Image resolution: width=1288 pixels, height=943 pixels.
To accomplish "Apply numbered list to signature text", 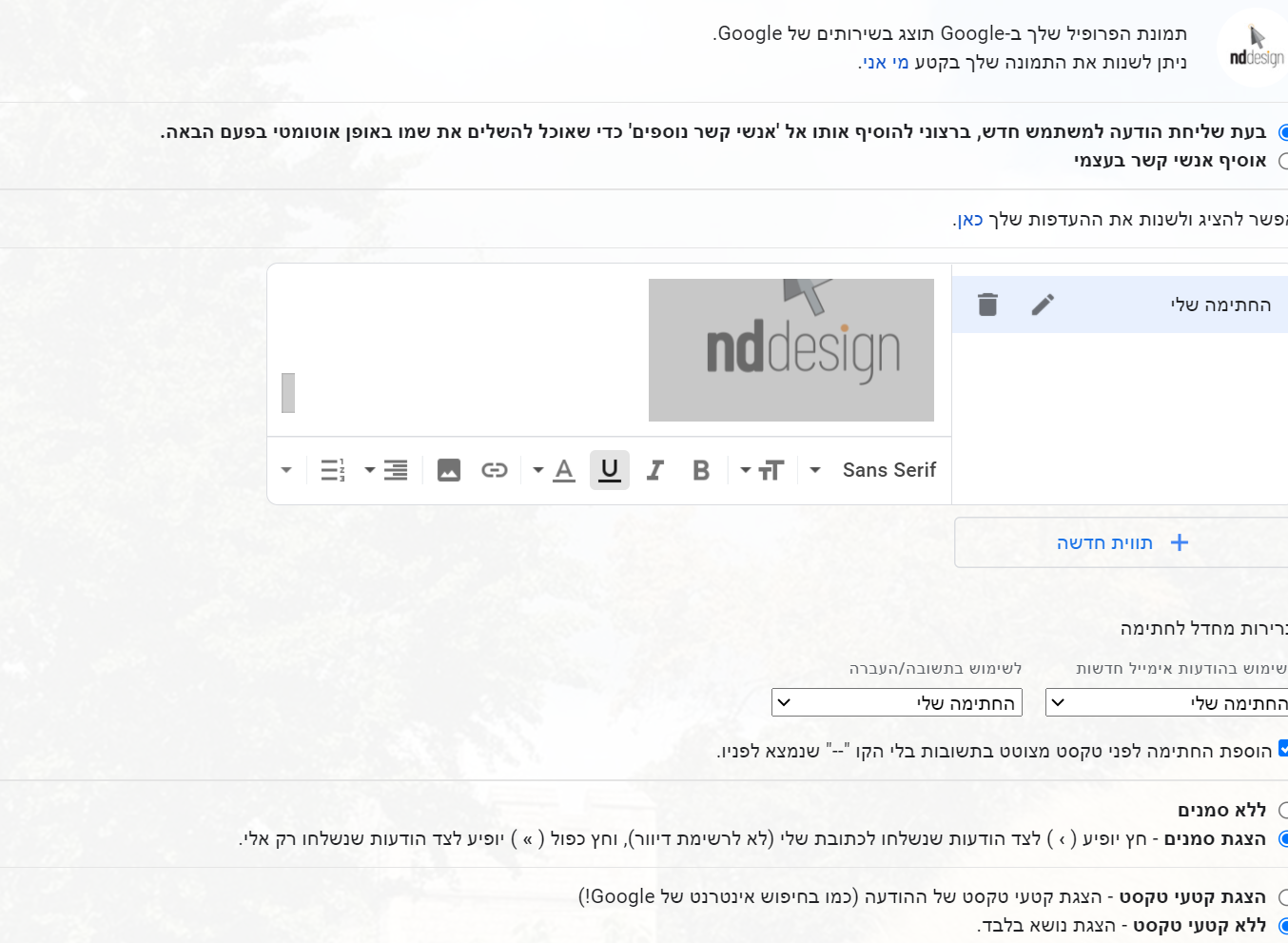I will [x=332, y=470].
